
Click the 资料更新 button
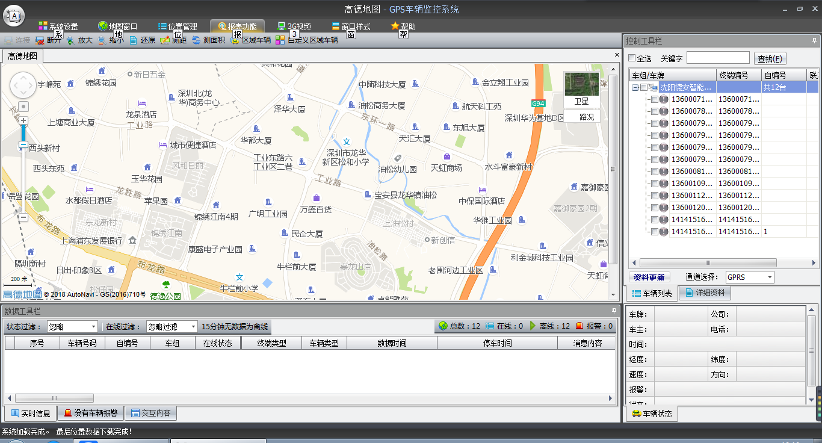point(649,276)
